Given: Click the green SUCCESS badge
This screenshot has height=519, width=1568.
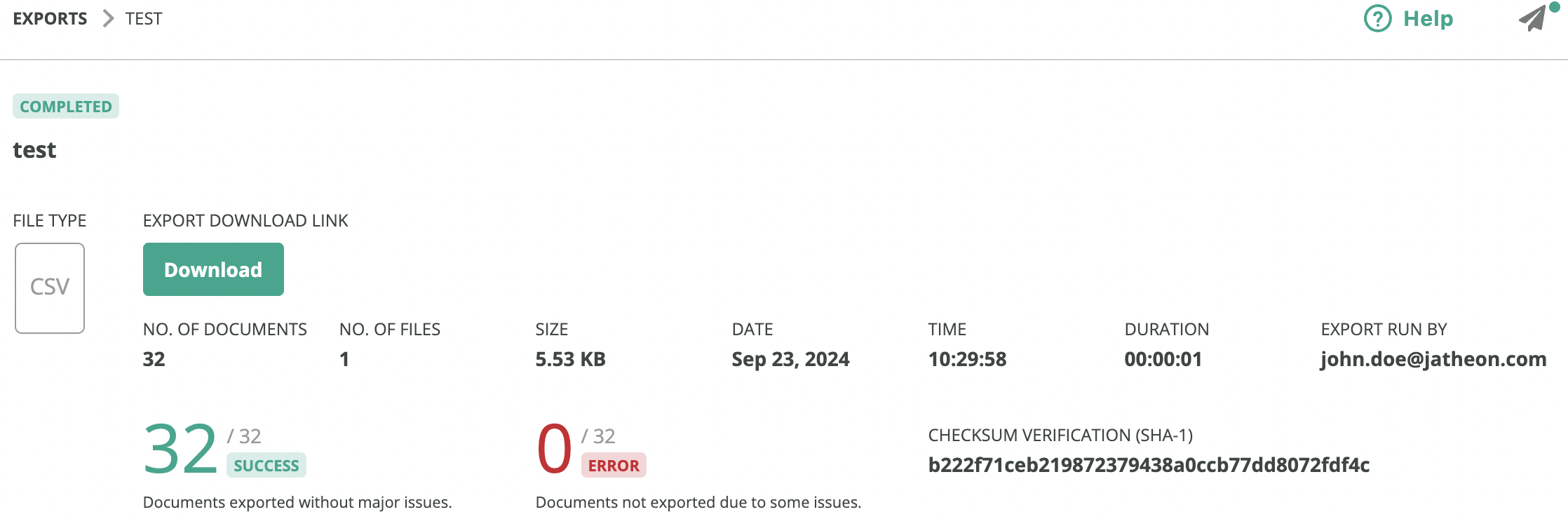Looking at the screenshot, I should pyautogui.click(x=266, y=465).
